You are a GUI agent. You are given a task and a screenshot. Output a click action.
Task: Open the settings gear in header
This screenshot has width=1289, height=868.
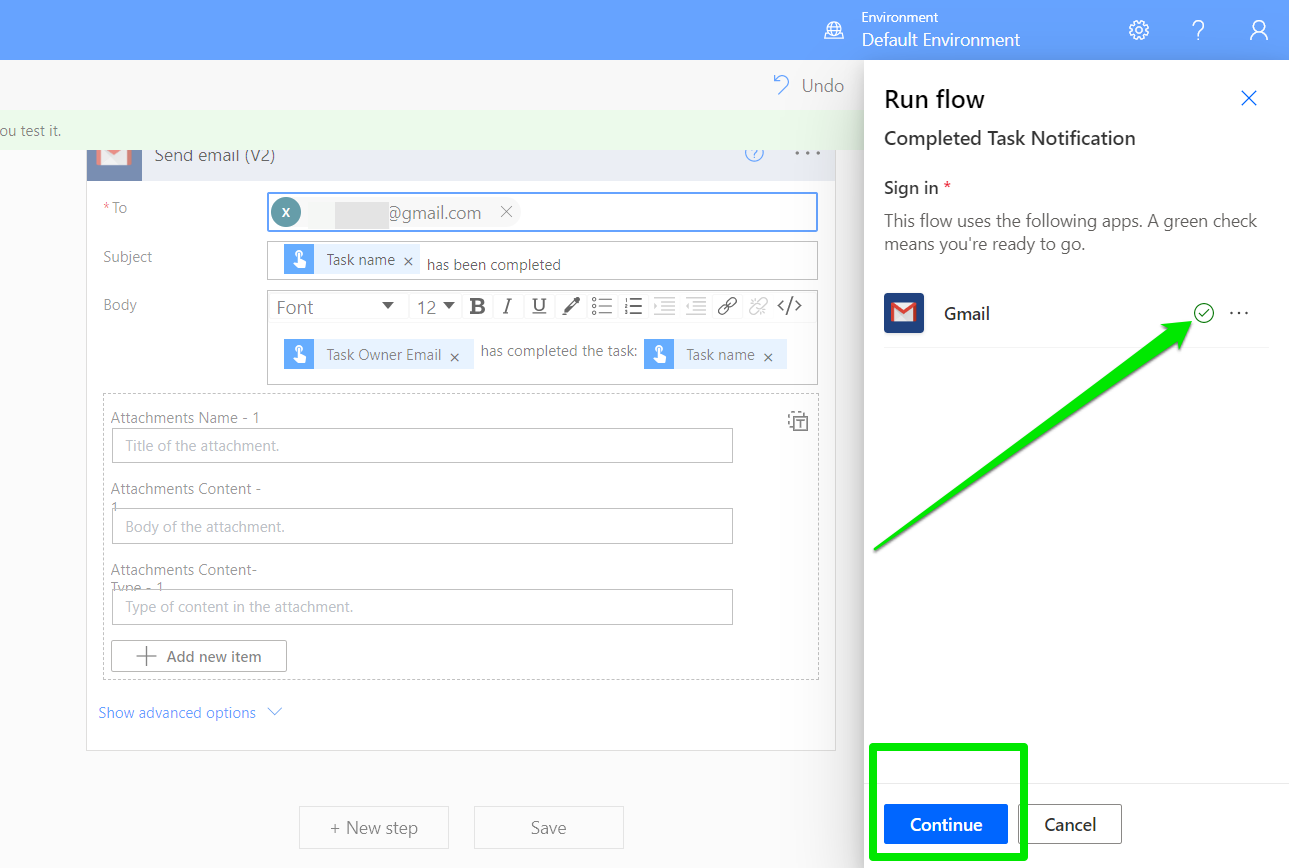tap(1139, 30)
